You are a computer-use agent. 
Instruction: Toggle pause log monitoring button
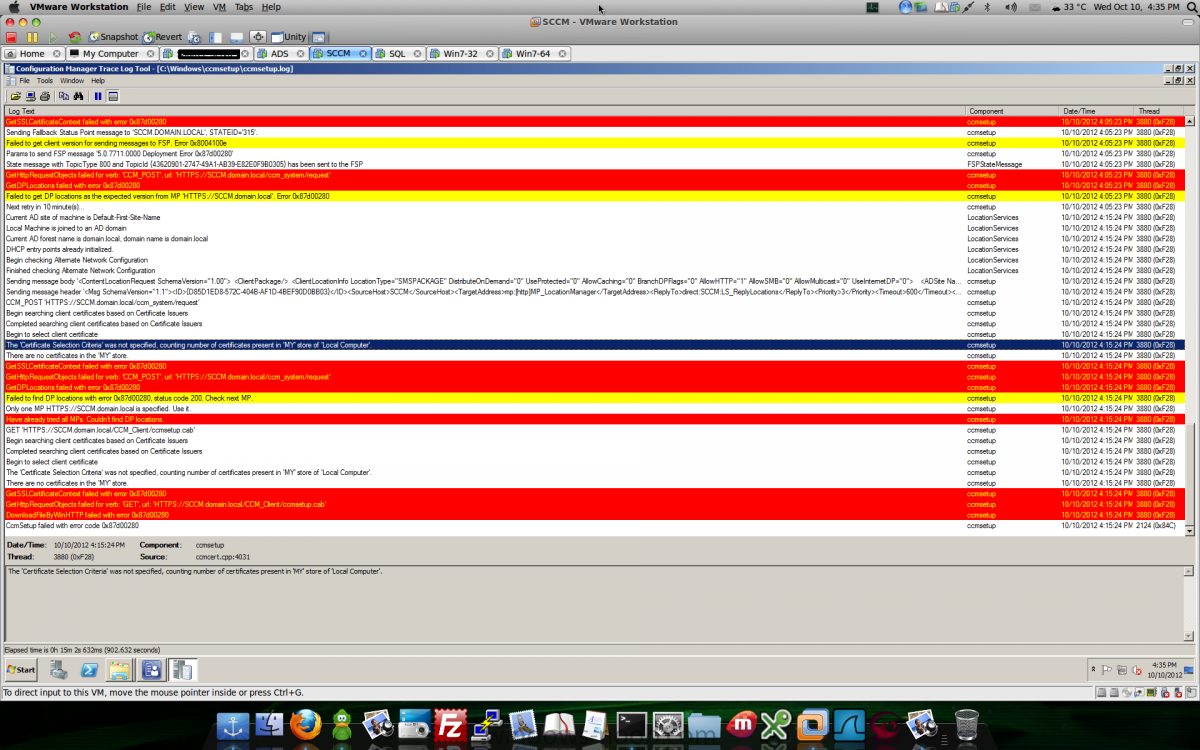pos(98,96)
